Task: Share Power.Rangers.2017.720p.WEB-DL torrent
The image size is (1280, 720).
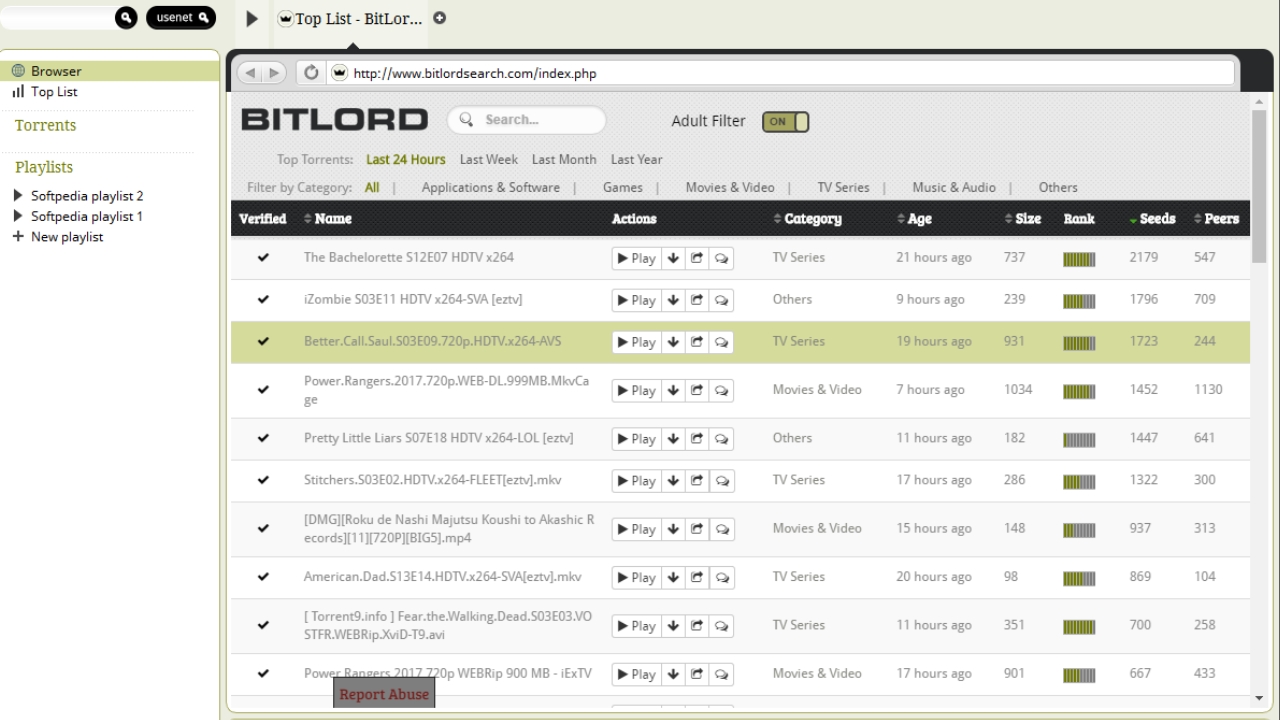Action: pos(697,391)
